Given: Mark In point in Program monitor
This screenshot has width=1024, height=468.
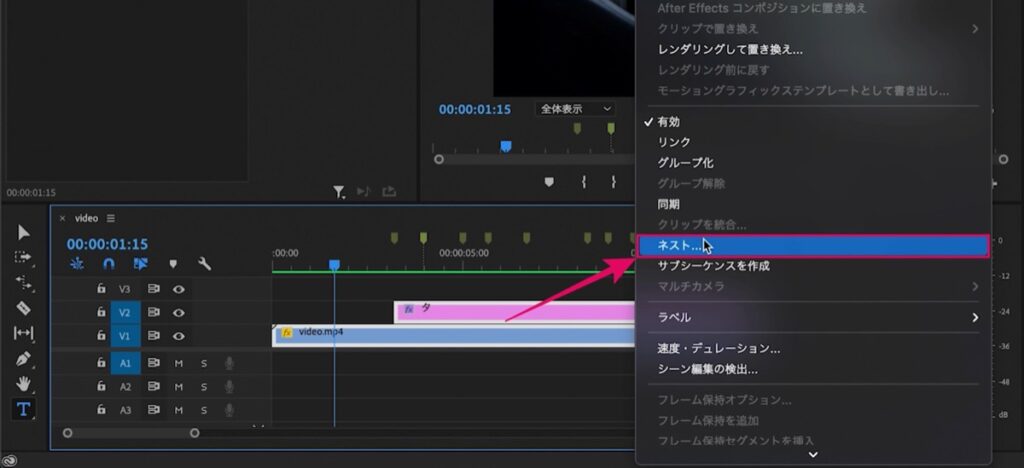Looking at the screenshot, I should pyautogui.click(x=583, y=182).
